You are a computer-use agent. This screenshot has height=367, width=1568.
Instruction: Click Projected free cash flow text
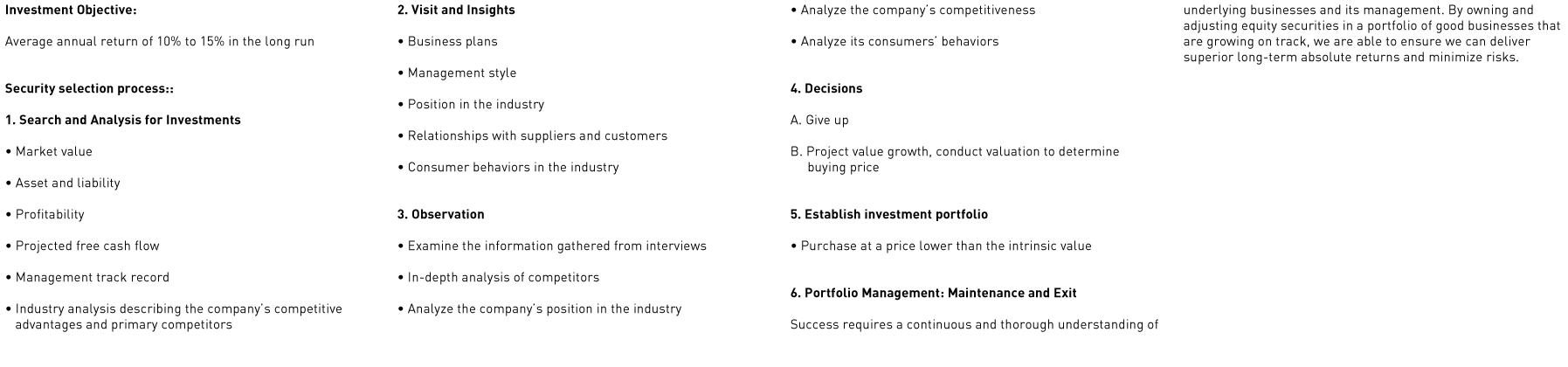click(83, 246)
